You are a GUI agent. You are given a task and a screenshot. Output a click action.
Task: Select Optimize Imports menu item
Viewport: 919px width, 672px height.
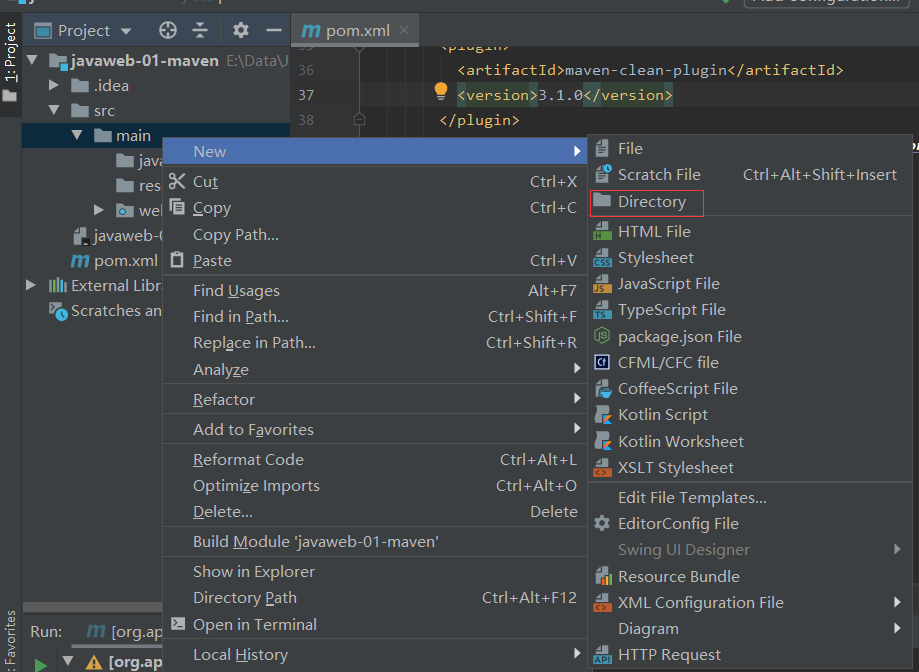coord(375,485)
